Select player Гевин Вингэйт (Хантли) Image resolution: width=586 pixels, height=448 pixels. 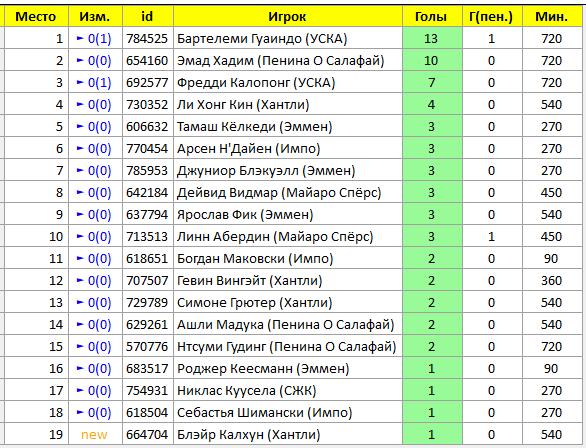tap(250, 281)
